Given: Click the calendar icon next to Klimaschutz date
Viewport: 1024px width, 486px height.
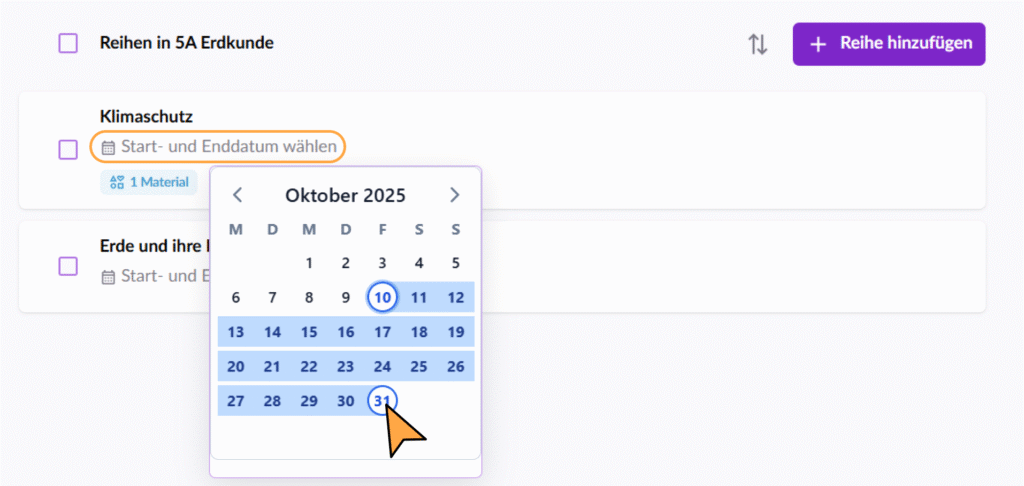Looking at the screenshot, I should (x=108, y=148).
